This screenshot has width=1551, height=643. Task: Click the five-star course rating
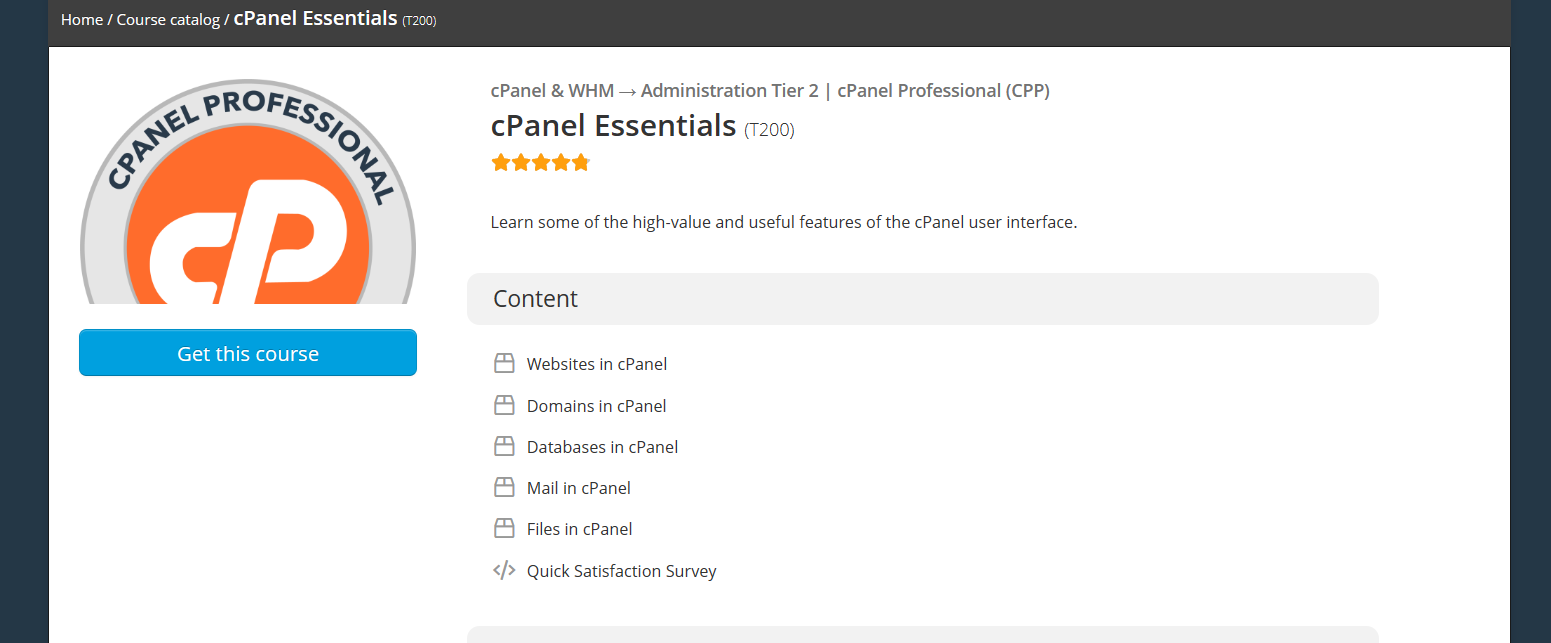tap(540, 163)
